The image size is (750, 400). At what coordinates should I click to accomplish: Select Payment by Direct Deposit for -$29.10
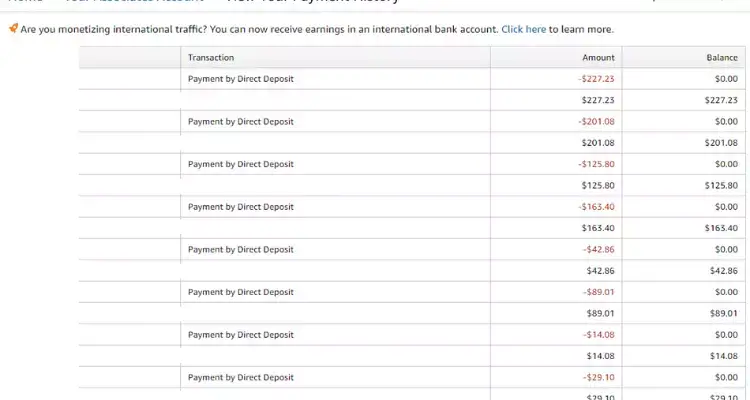[x=241, y=377]
